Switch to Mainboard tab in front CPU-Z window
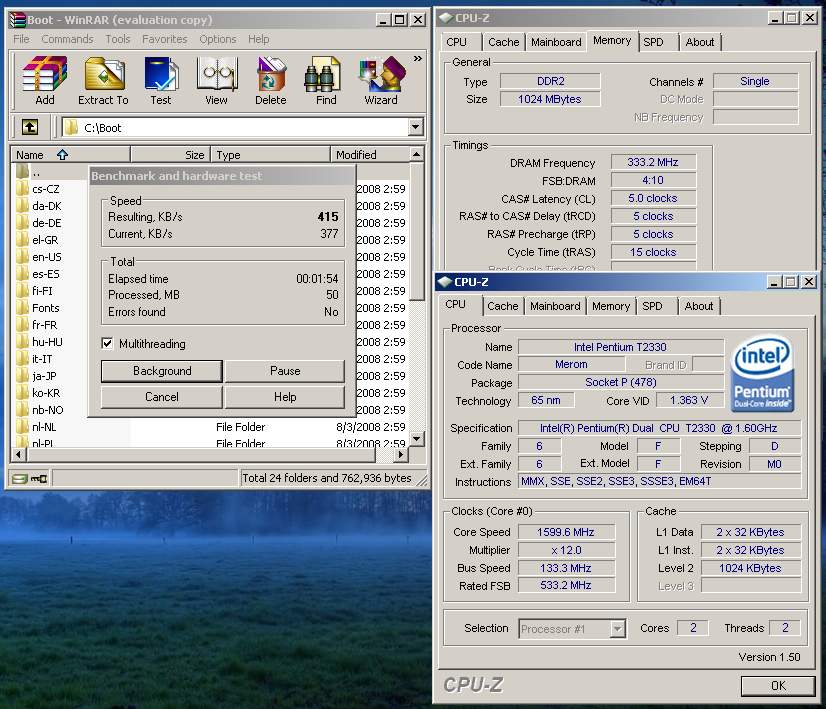Screen dimensions: 826x709 (x=555, y=306)
